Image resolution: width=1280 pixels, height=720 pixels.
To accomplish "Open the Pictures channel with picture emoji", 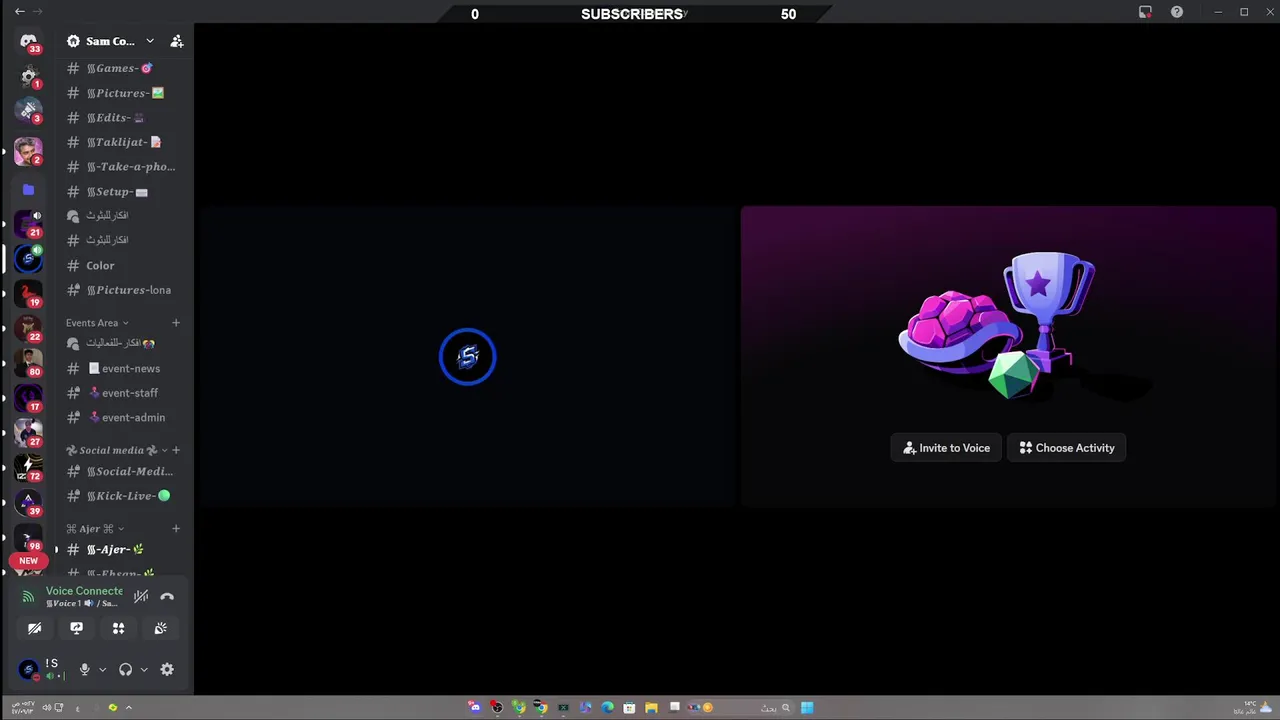I will pyautogui.click(x=122, y=93).
